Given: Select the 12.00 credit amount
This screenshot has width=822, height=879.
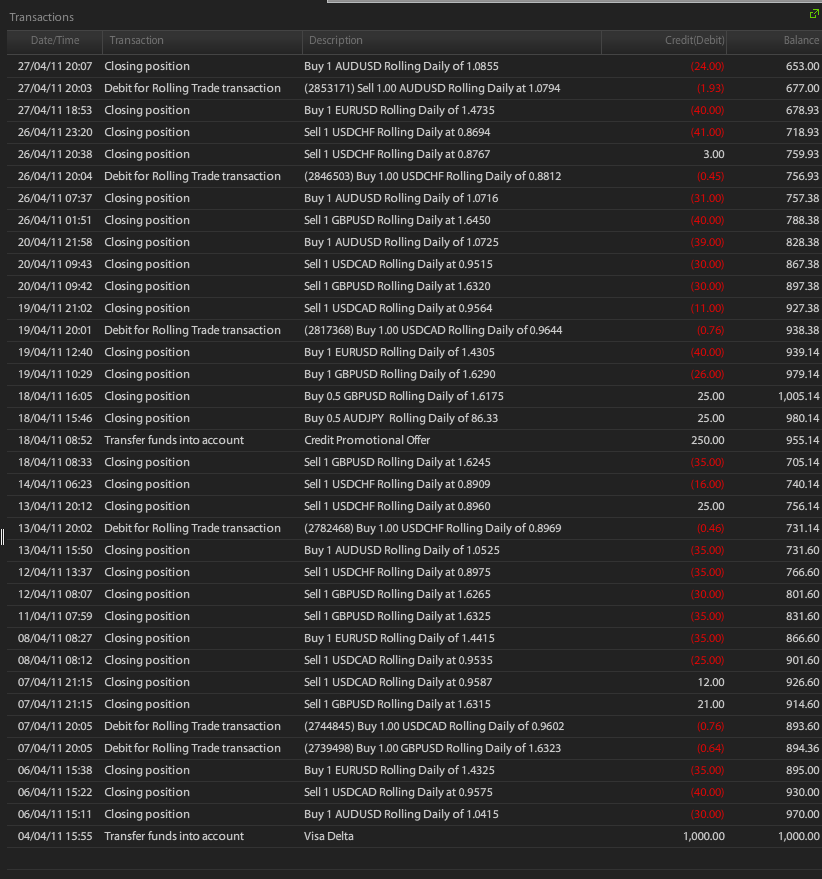Looking at the screenshot, I should (x=711, y=682).
